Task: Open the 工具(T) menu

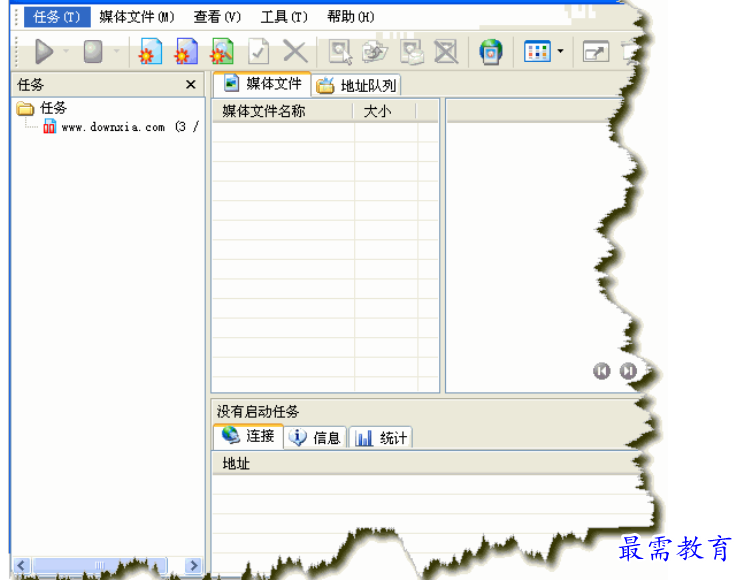Action: (x=284, y=17)
